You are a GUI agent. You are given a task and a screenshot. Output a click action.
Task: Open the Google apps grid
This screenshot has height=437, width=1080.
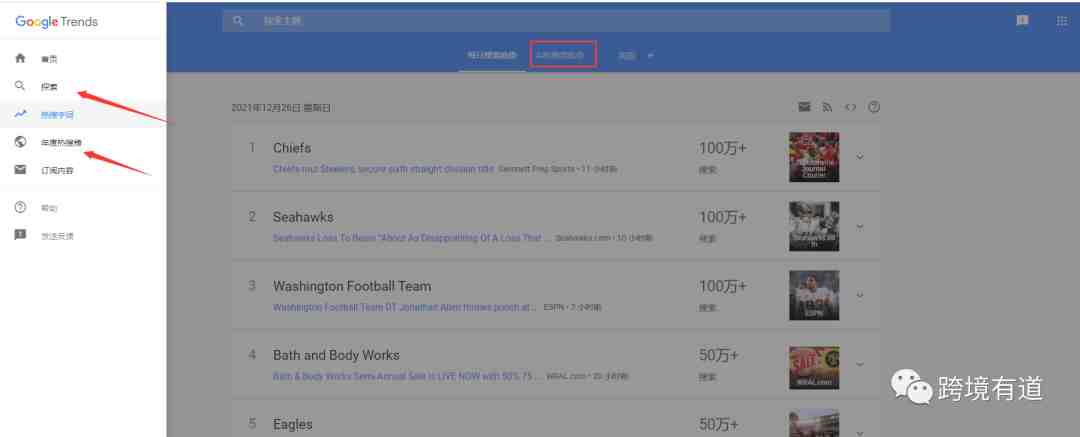(1061, 21)
